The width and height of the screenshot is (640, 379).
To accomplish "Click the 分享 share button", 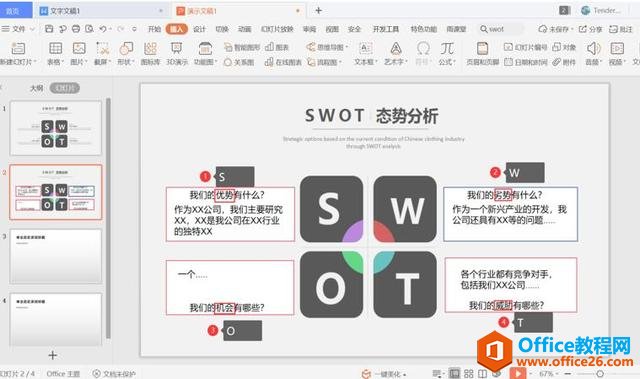I will tap(591, 29).
